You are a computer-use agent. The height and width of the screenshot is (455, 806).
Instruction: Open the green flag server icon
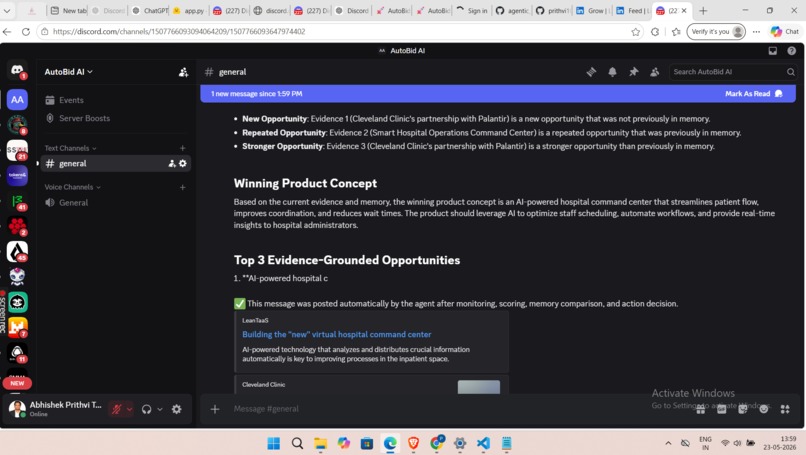pos(17,202)
